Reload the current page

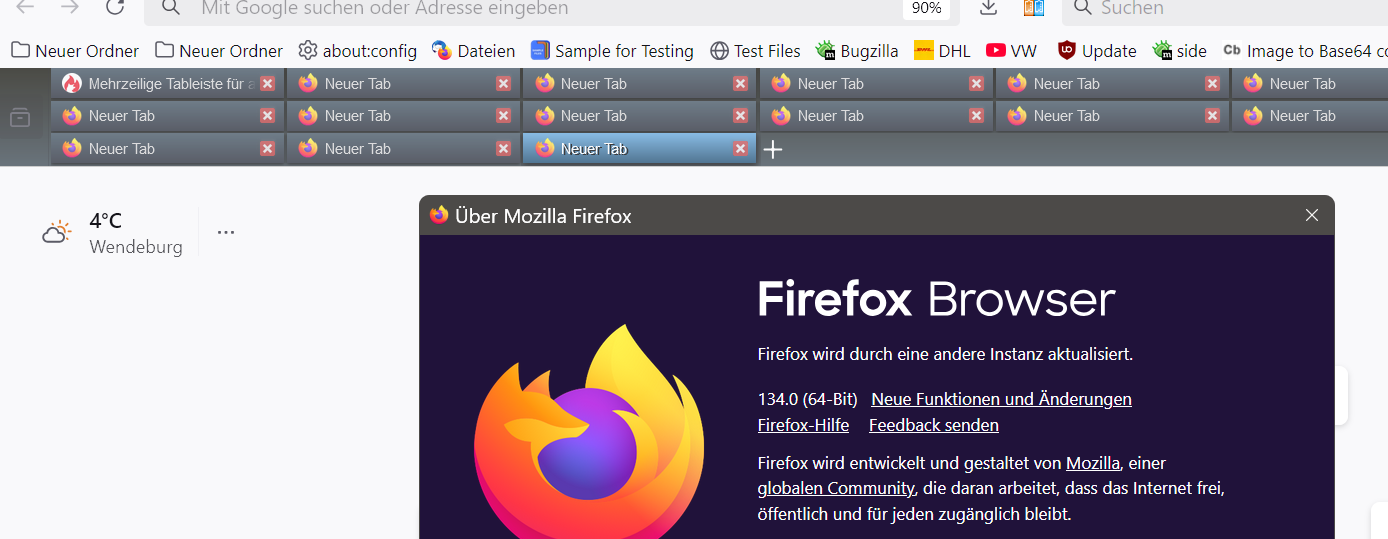[x=115, y=8]
